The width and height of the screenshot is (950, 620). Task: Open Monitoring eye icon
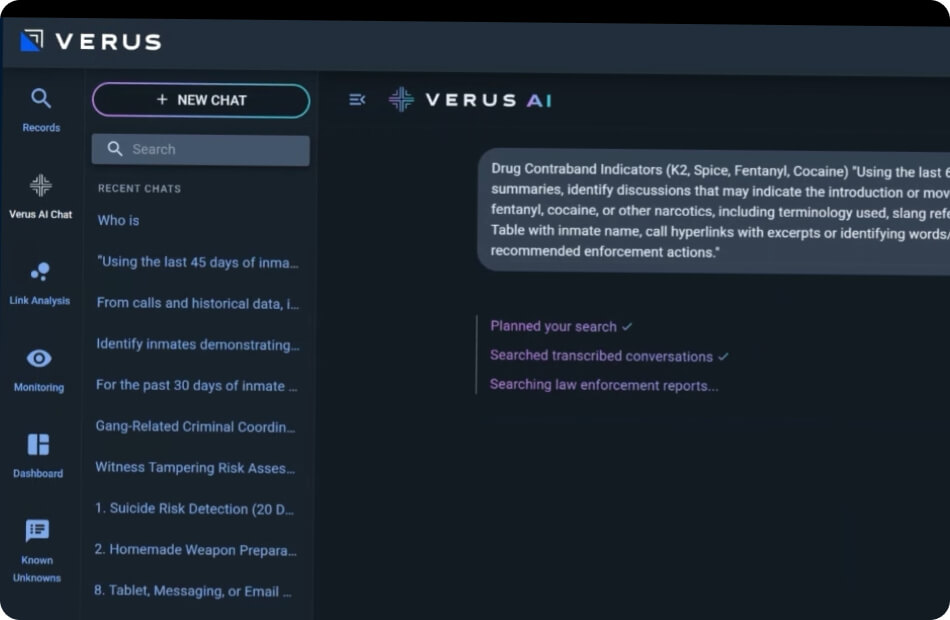[x=39, y=358]
